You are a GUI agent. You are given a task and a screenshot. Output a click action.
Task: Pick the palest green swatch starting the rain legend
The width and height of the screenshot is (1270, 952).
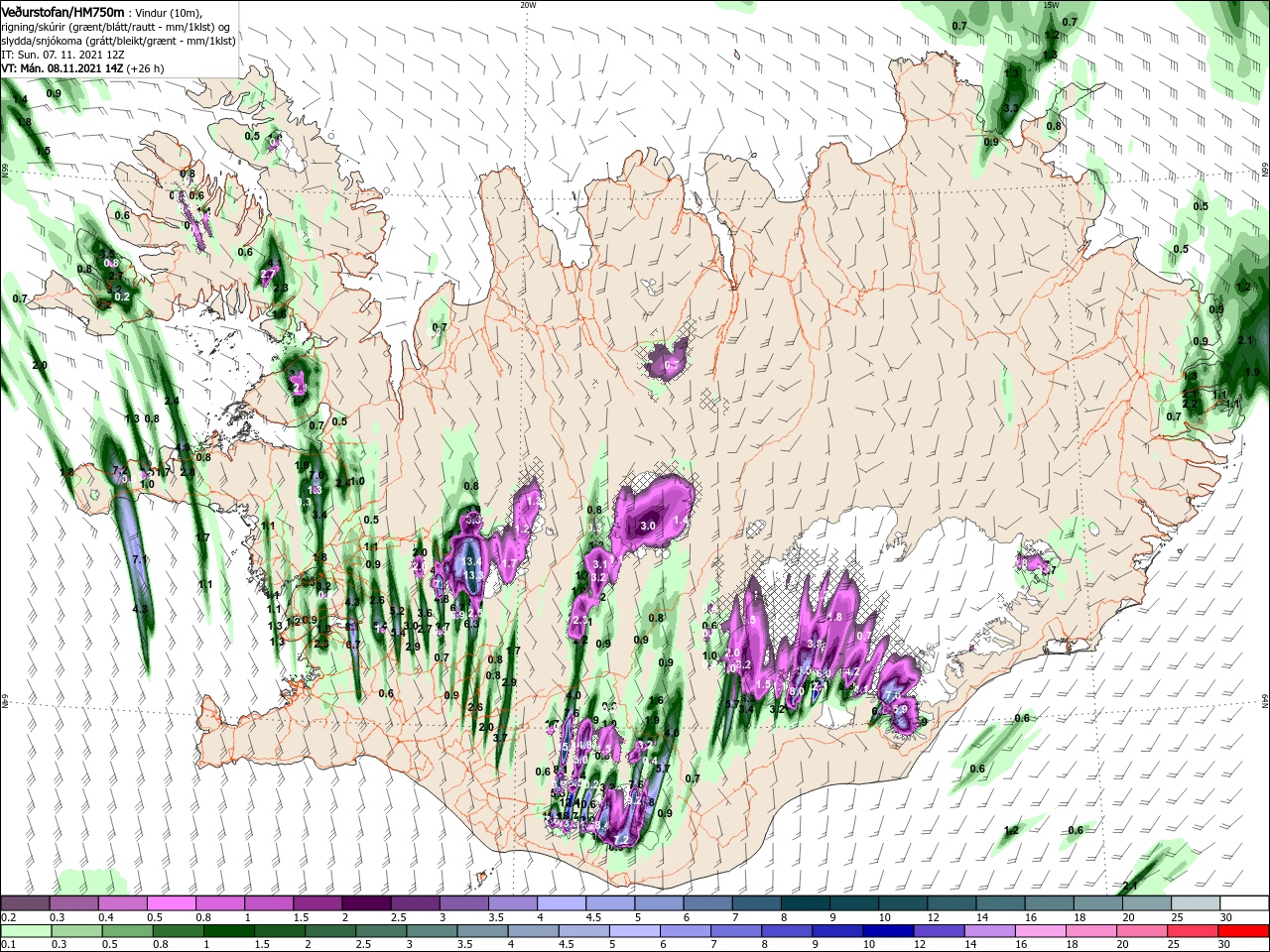[25, 931]
